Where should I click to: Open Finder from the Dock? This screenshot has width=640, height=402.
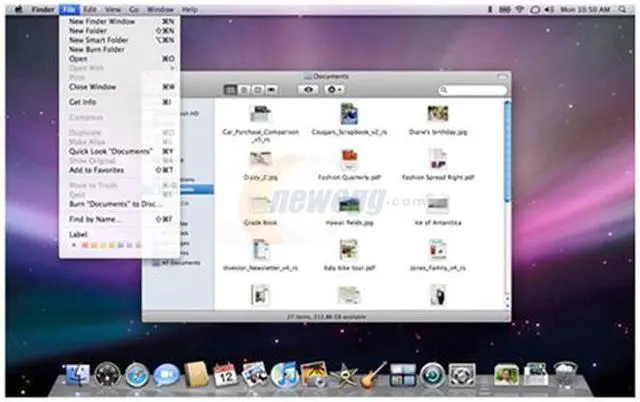(x=78, y=375)
